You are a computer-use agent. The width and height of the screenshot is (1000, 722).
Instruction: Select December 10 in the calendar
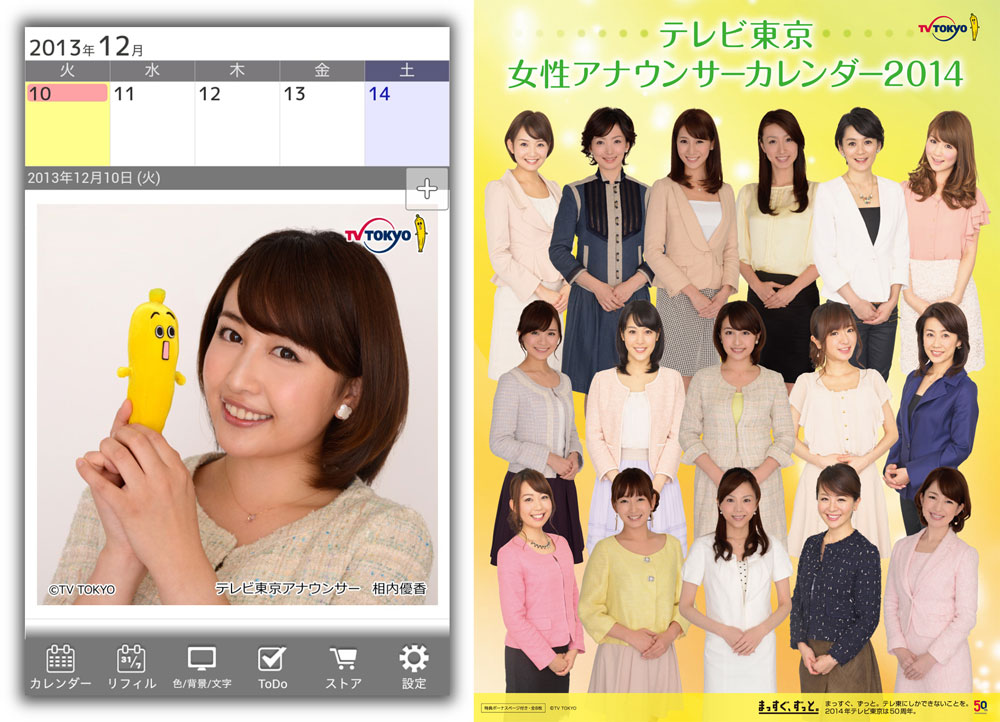tap(67, 123)
